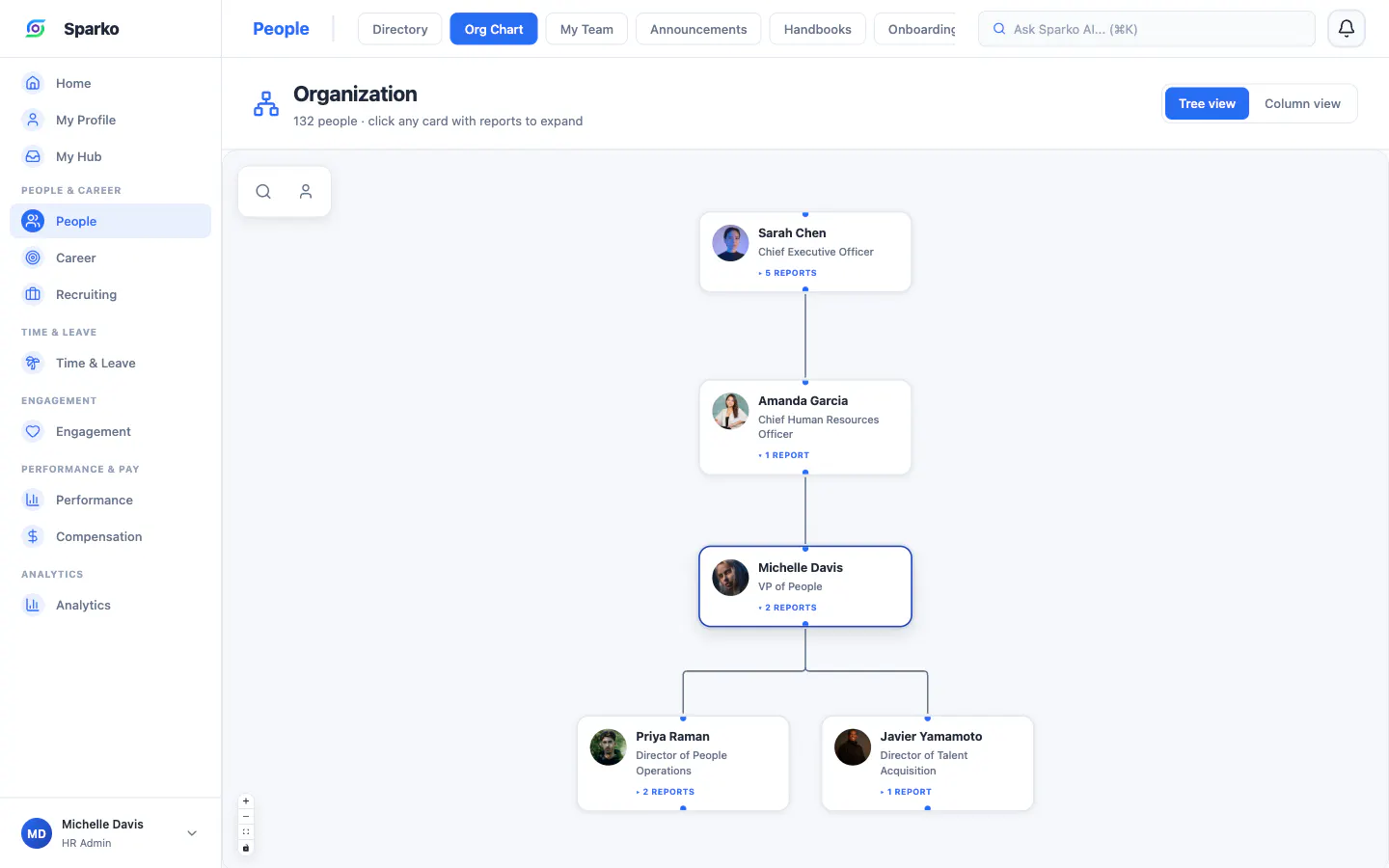Screen dimensions: 1389x868
Task: Click the Chief Executive Officer title text
Action: click(816, 252)
